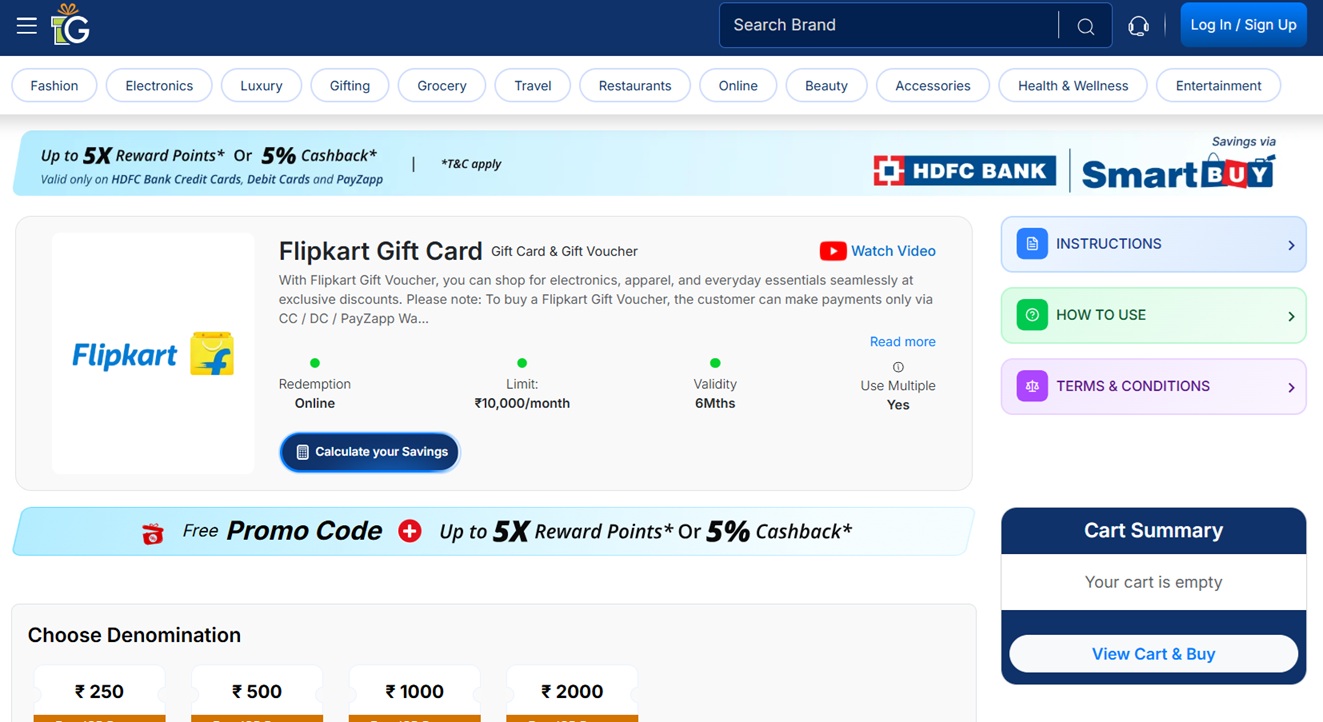Choose the ₹ 500 denomination
This screenshot has height=722, width=1323.
[x=257, y=693]
